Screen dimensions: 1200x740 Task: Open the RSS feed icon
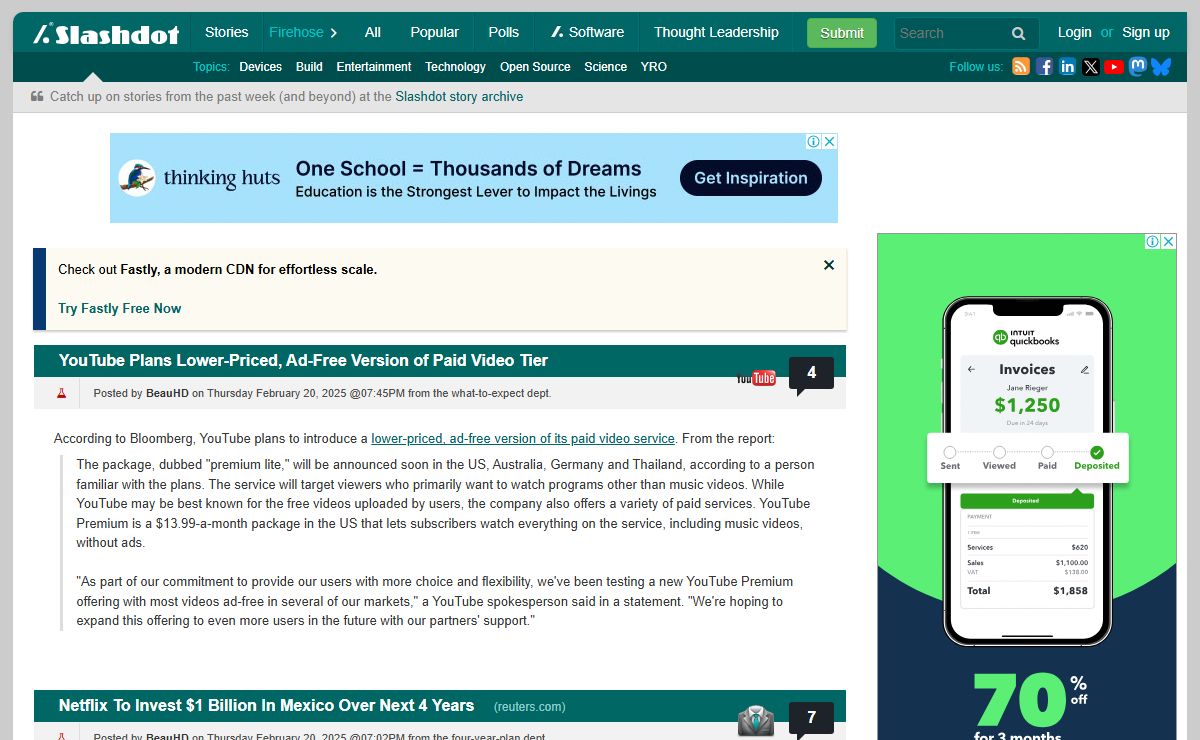click(x=1021, y=67)
